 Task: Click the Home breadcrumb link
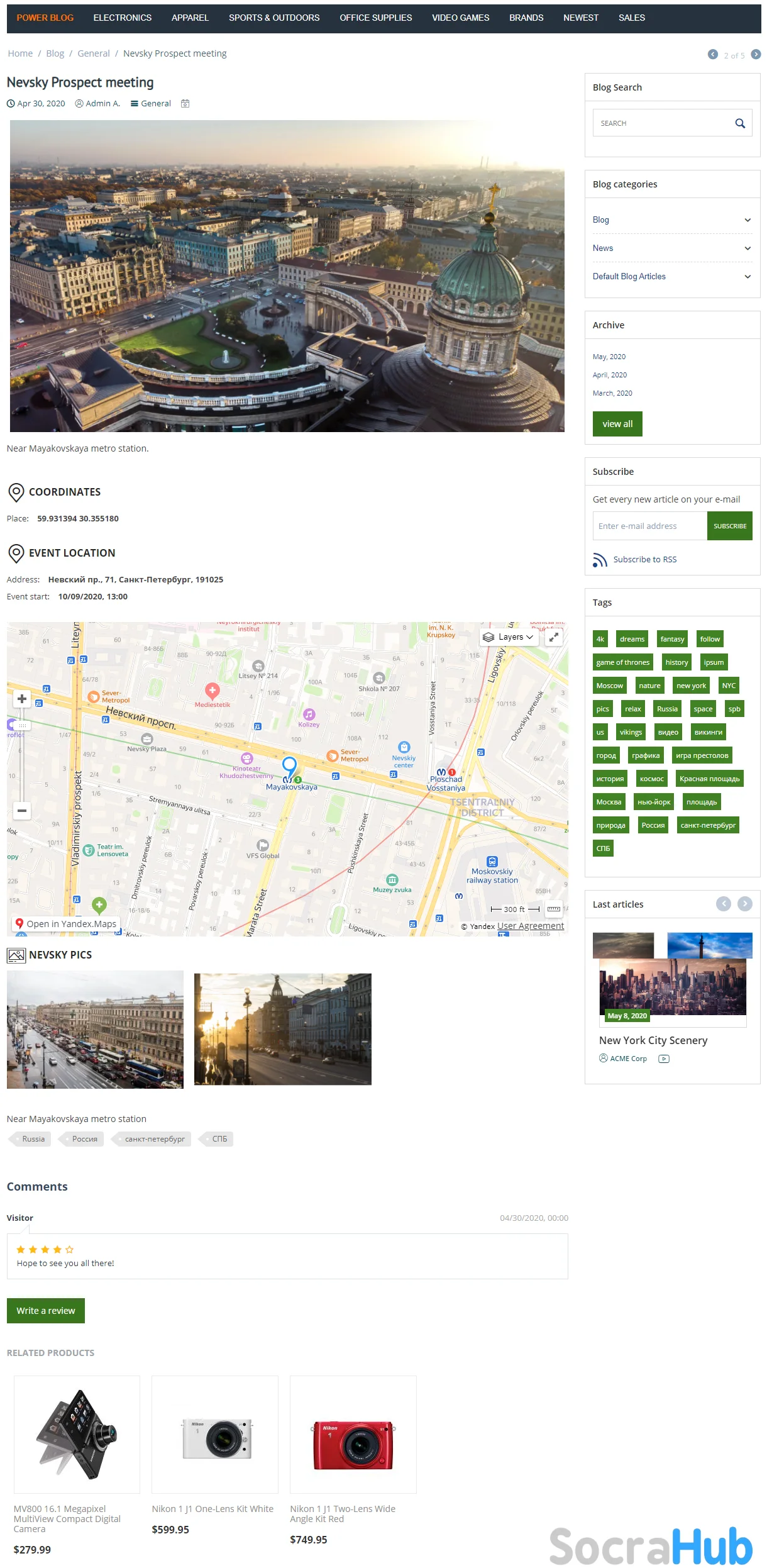pos(20,53)
